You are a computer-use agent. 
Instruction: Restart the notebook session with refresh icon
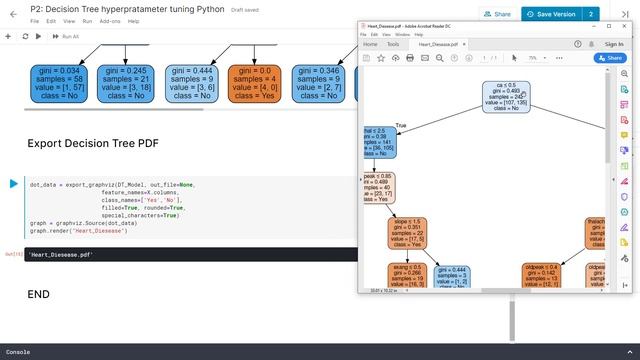tap(25, 36)
